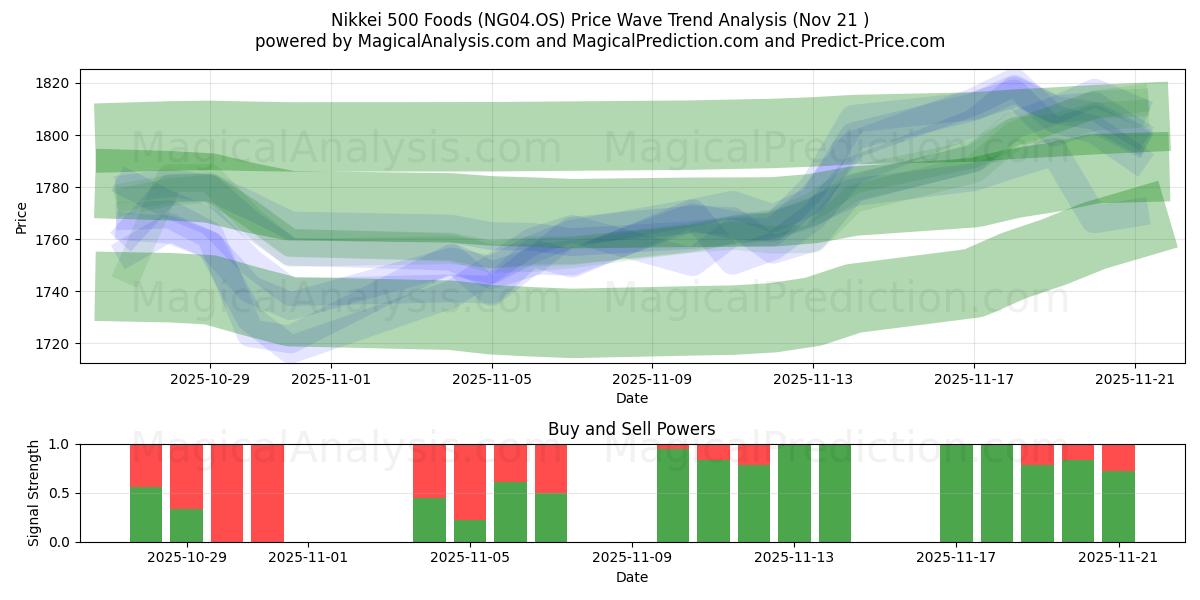This screenshot has width=1200, height=600.
Task: Click the fully red bar for 2025-10-31
Action: [x=267, y=493]
